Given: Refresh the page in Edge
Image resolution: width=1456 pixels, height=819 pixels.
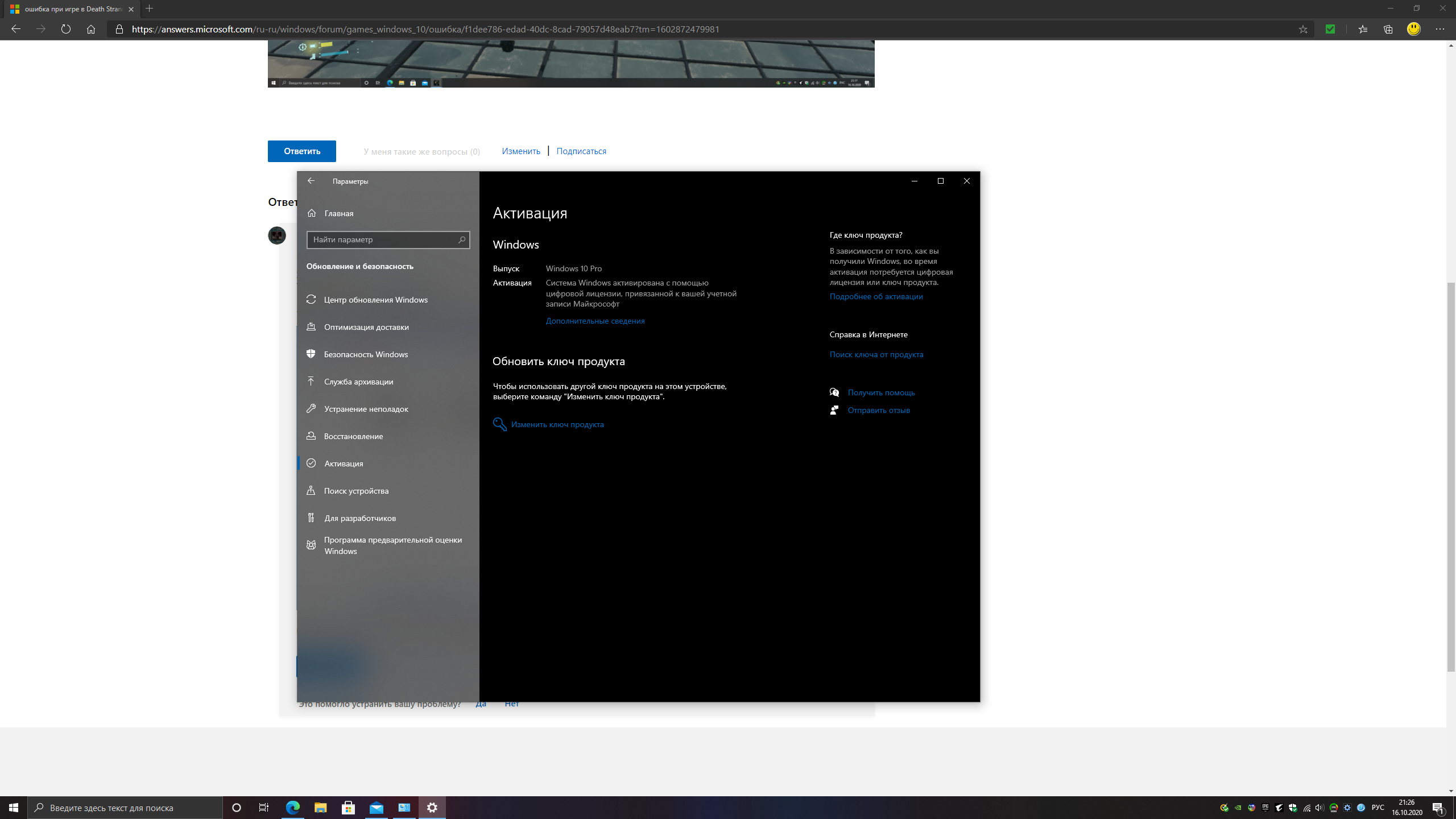Looking at the screenshot, I should pos(66,29).
